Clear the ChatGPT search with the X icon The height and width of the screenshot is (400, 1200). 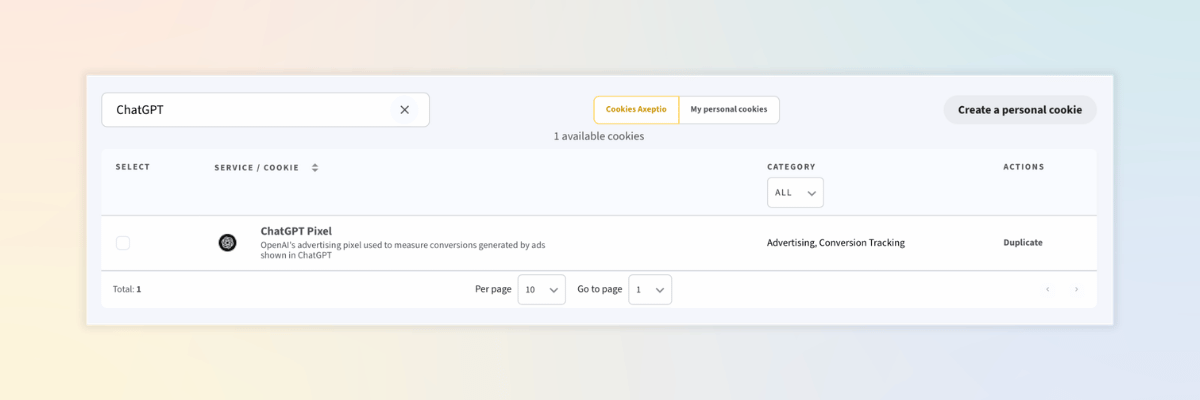404,110
